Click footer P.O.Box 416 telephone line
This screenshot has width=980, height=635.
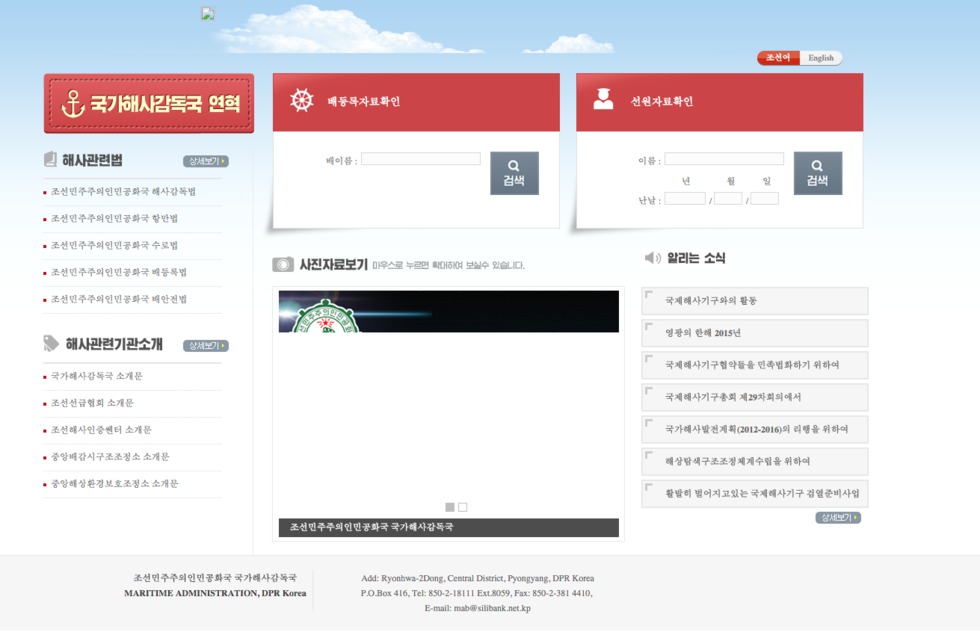pyautogui.click(x=476, y=593)
